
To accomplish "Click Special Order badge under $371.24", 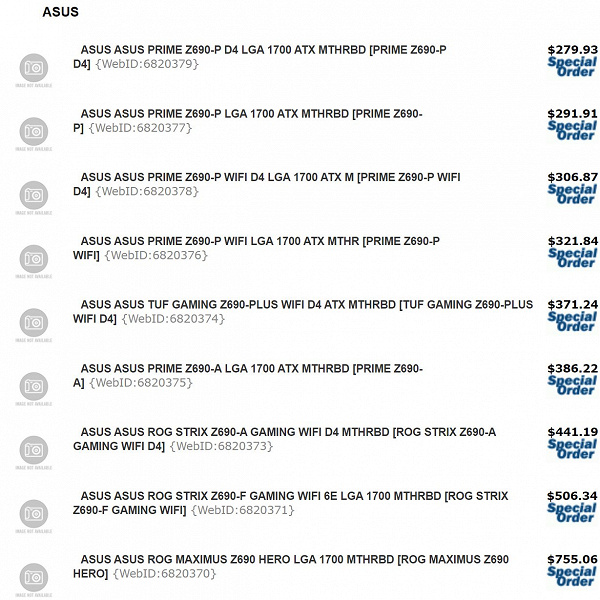I will tap(572, 321).
